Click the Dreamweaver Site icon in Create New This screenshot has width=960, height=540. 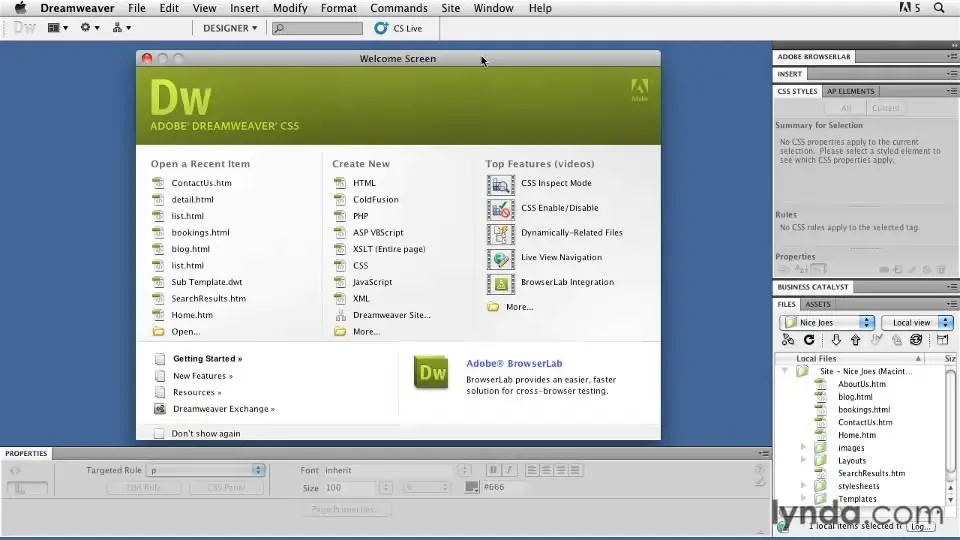pyautogui.click(x=340, y=315)
